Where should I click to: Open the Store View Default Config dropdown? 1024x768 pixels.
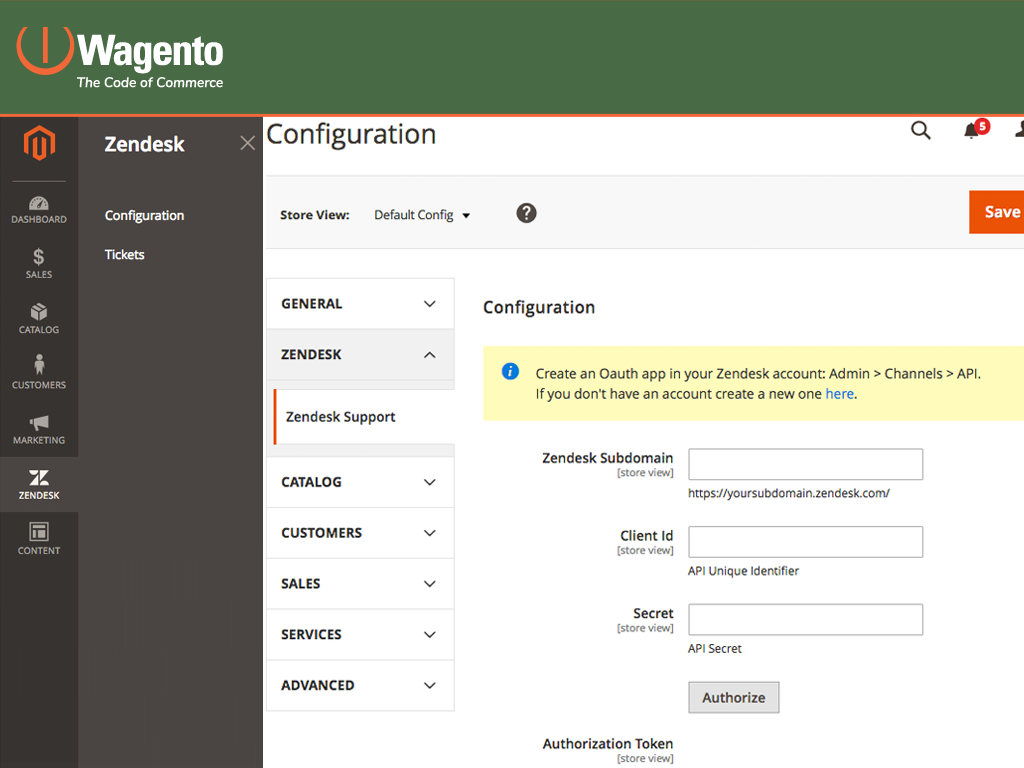[x=422, y=215]
